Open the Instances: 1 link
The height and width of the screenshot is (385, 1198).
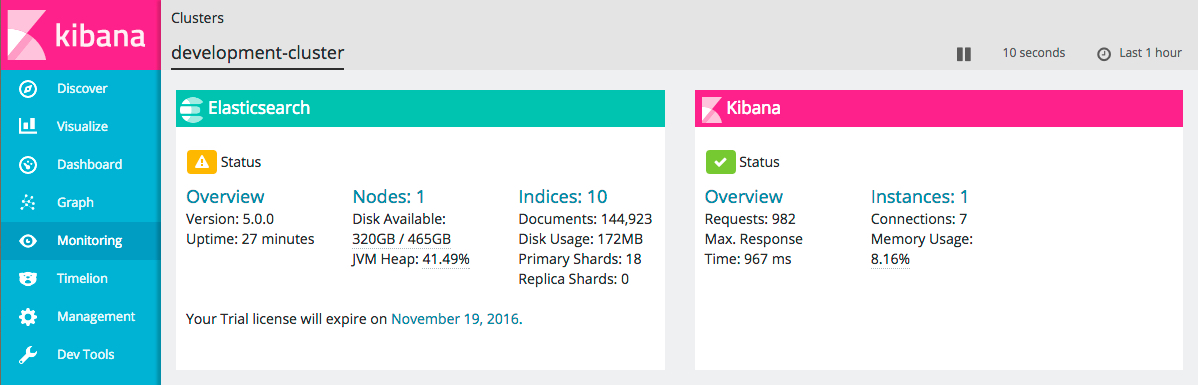920,196
